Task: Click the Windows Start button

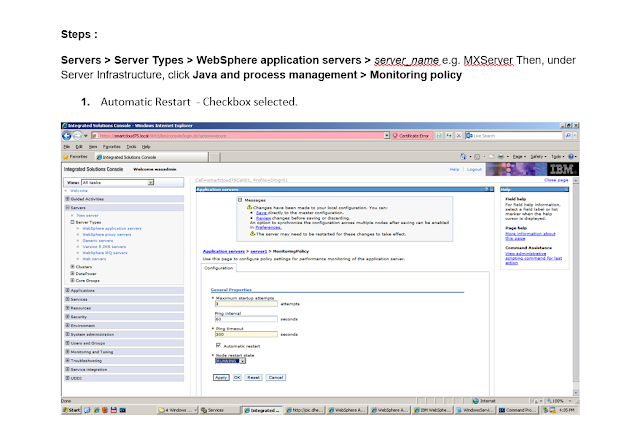Action: click(71, 410)
